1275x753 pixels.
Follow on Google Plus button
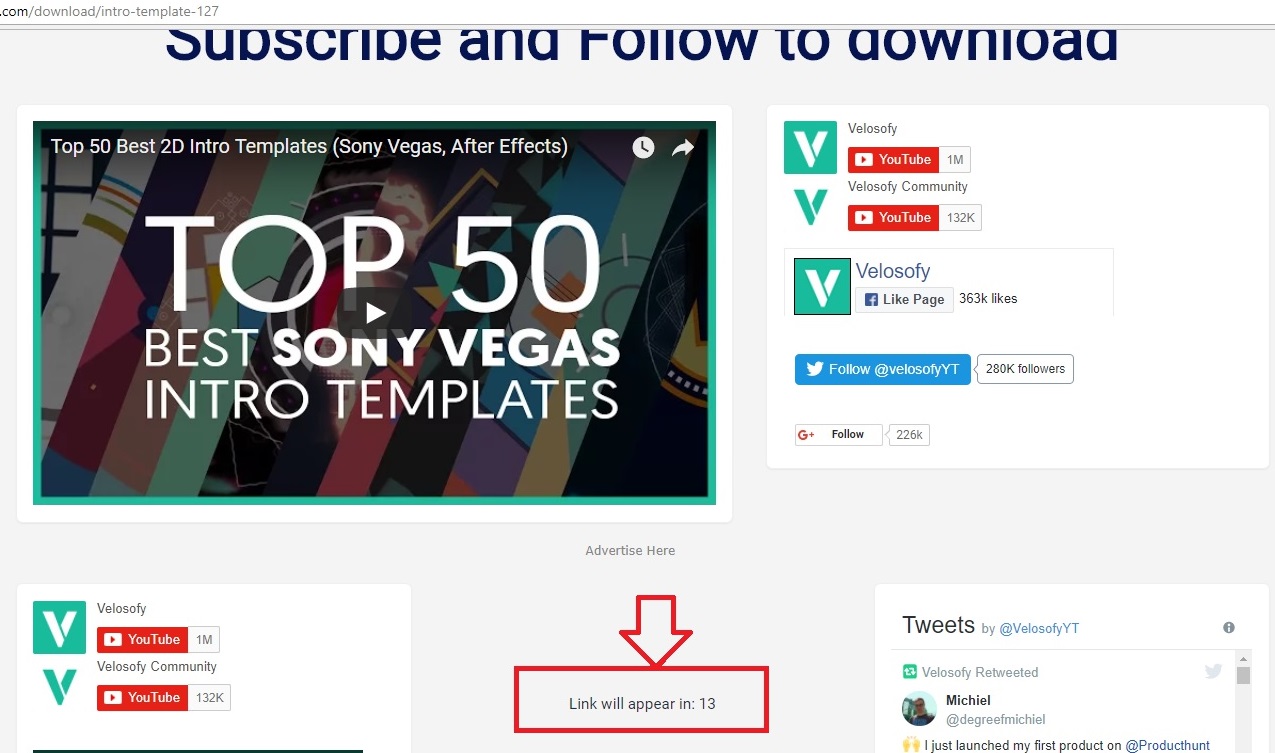(839, 435)
